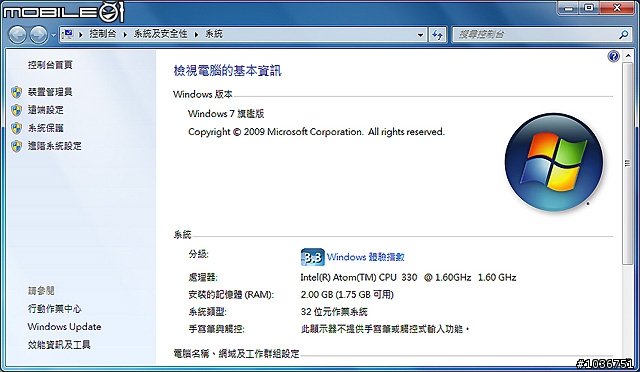Viewport: 640px width, 372px height.
Task: Click 電腦名稱、網域及工作群組設定 section heading
Action: tap(237, 354)
